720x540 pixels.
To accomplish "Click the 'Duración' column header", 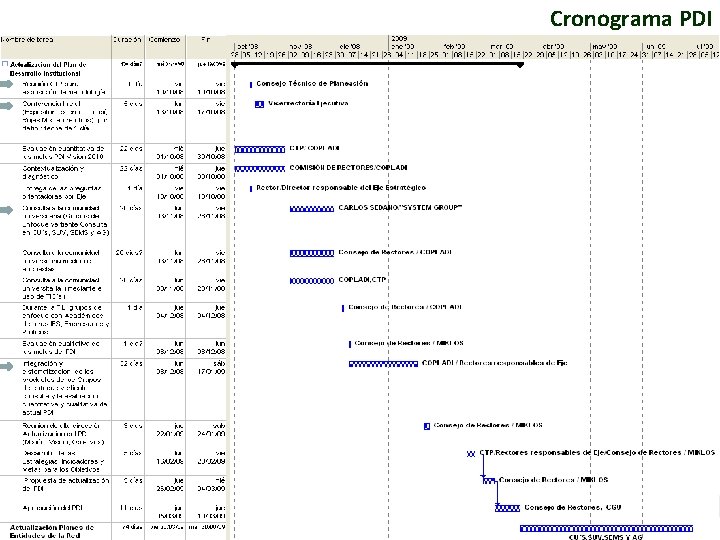I will (128, 39).
